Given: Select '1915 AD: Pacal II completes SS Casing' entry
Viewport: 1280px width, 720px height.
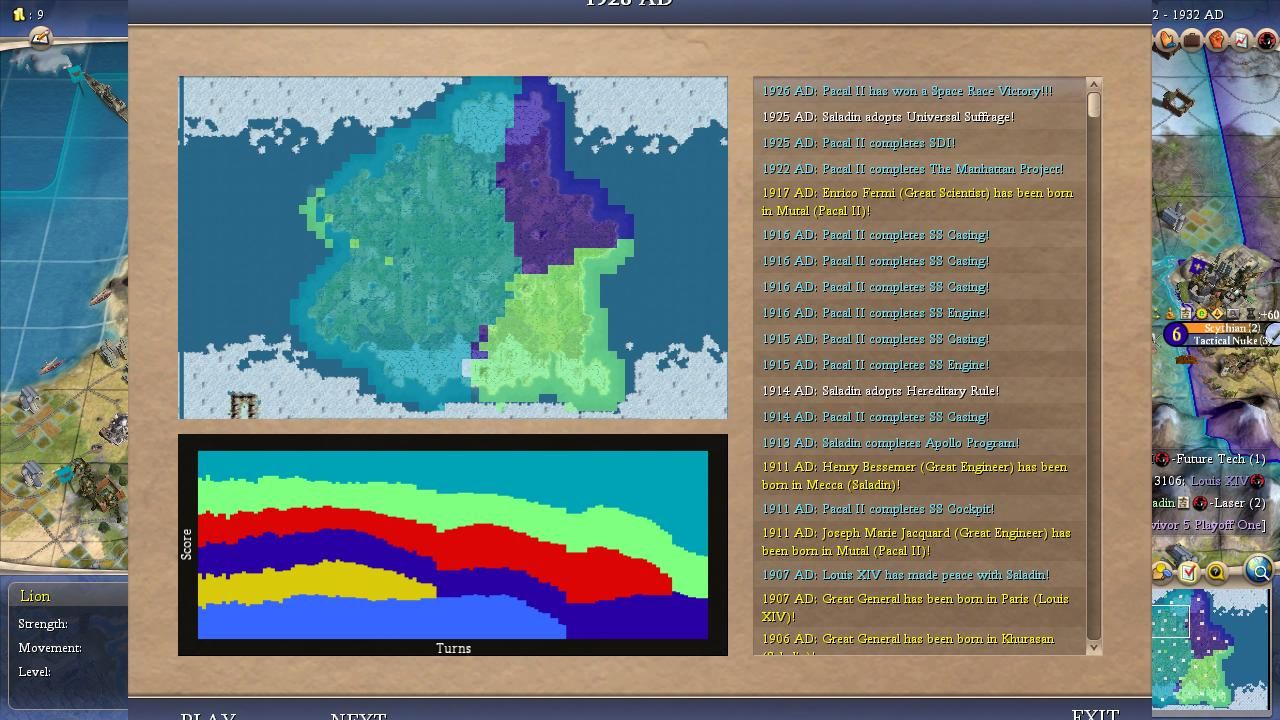Looking at the screenshot, I should click(920, 339).
